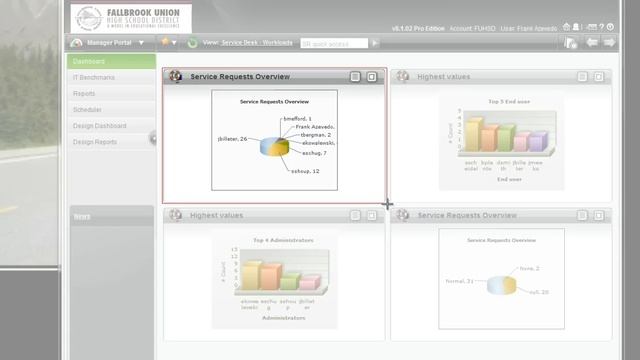Open Design Dashboard in the sidebar
Screen dimensions: 640x360
[x=111, y=126]
